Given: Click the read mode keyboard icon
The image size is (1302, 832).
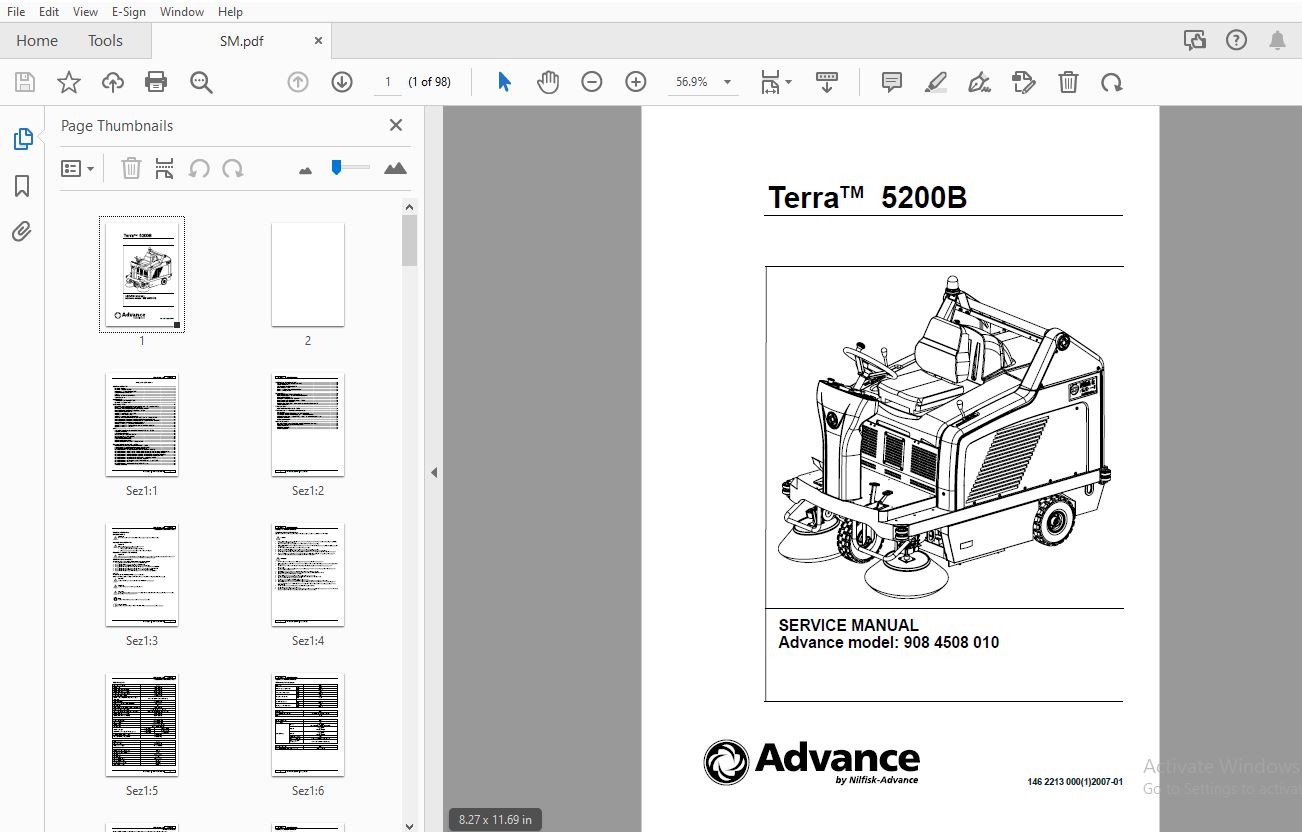Looking at the screenshot, I should pos(827,82).
